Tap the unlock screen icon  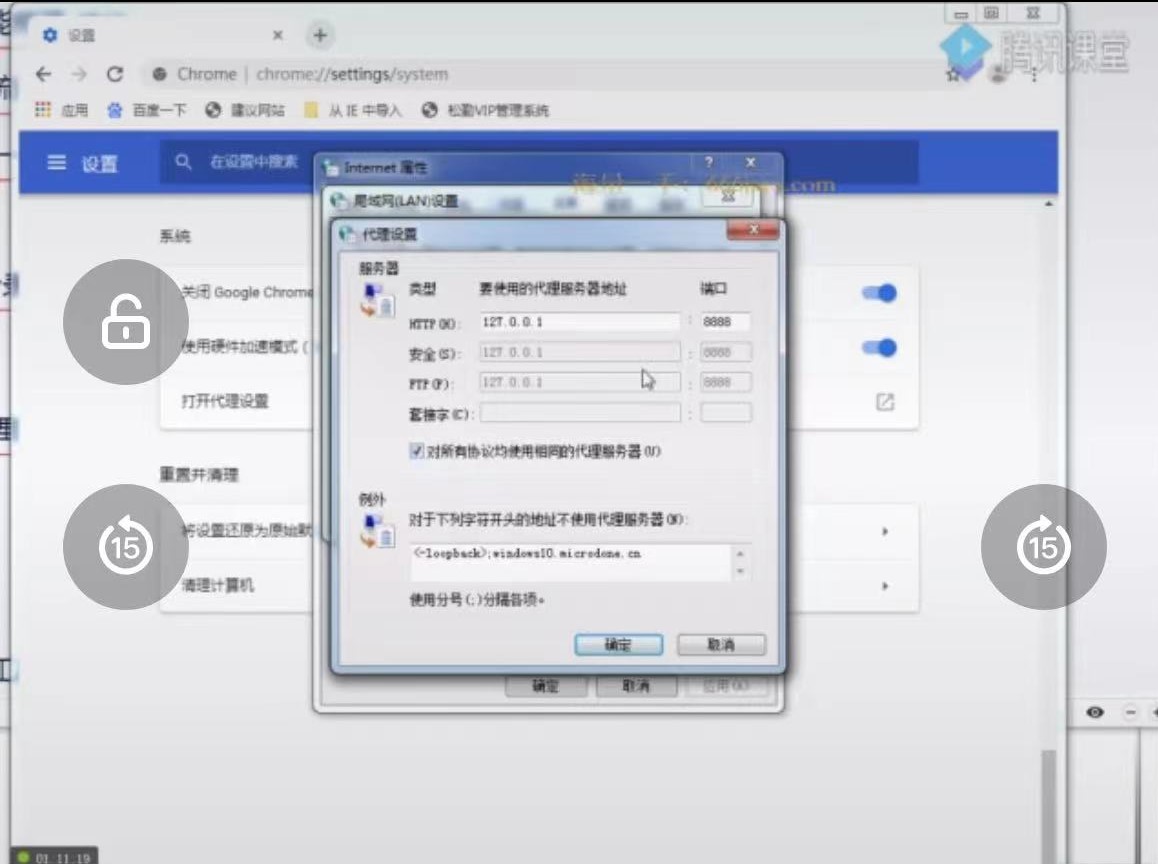[126, 322]
